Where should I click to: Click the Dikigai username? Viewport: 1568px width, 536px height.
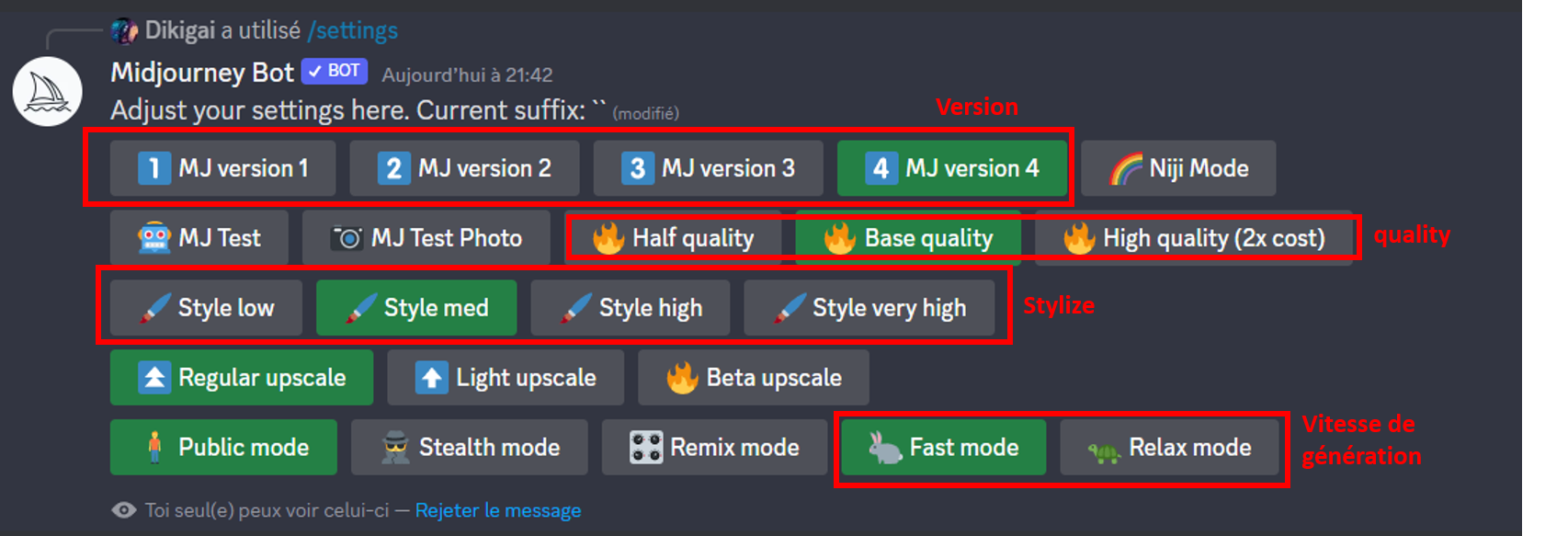click(180, 30)
